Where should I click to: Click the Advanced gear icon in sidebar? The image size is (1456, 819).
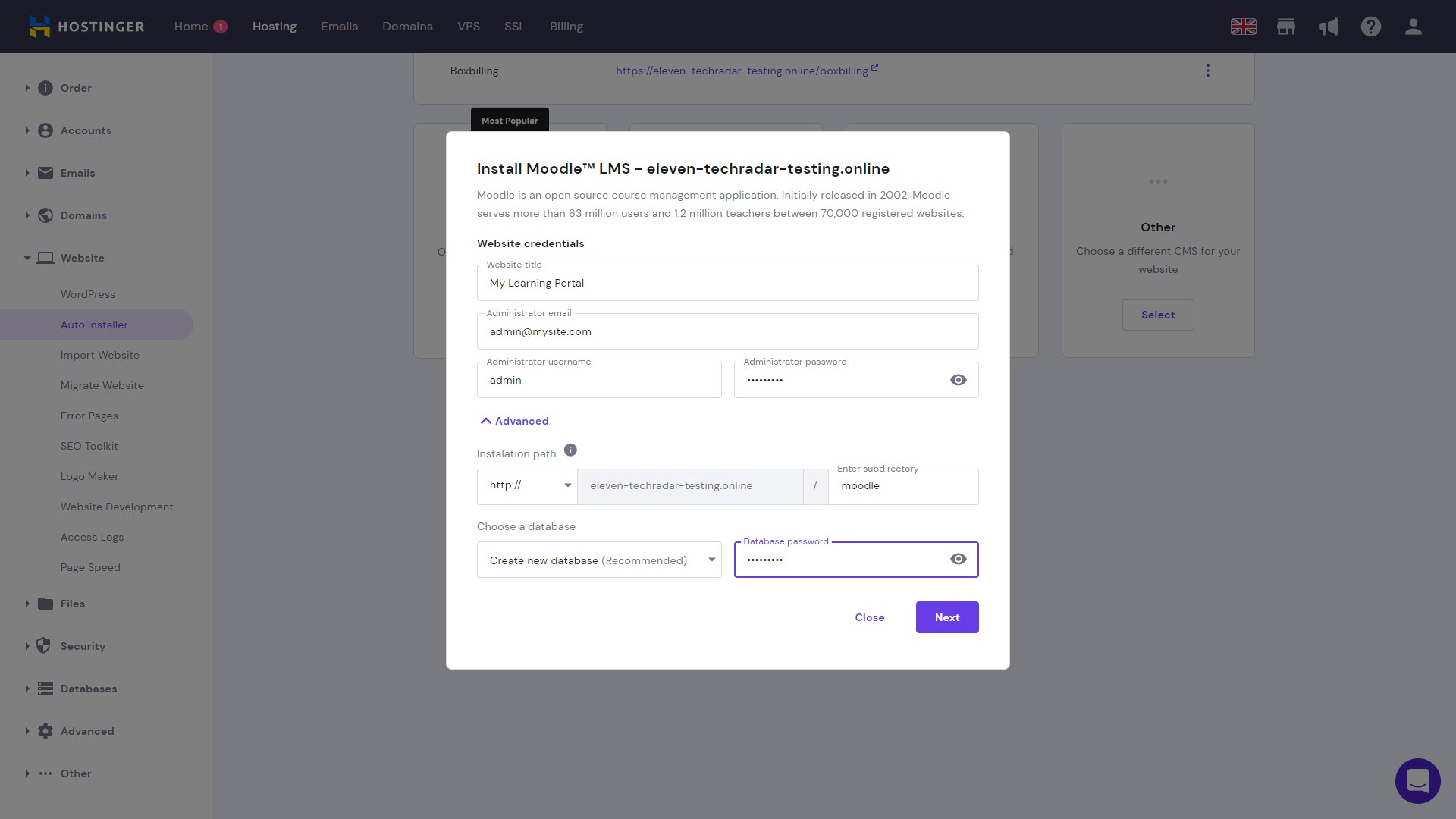[45, 731]
